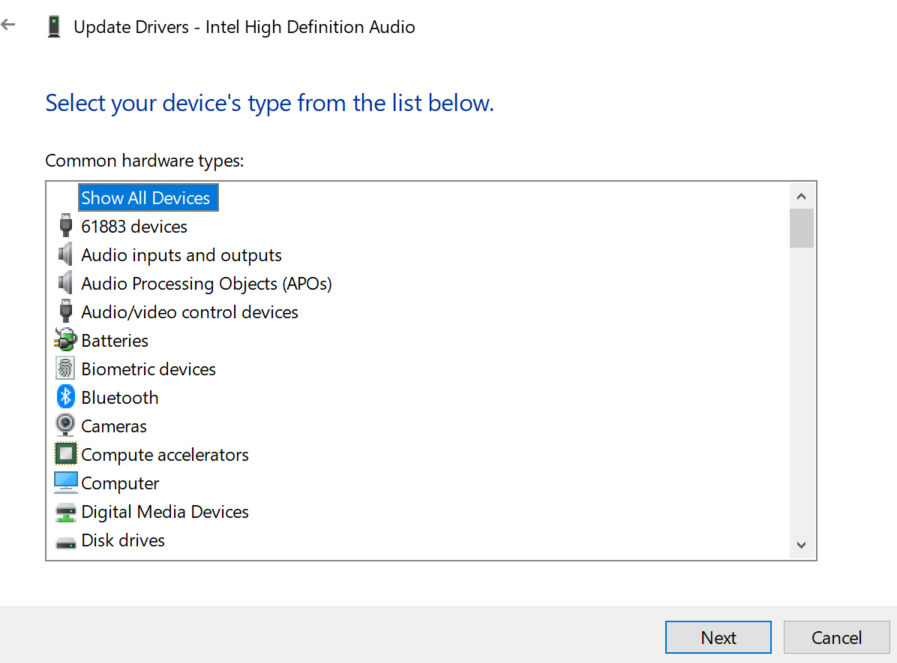Select Show All Devices in the list
This screenshot has width=897, height=663.
[148, 197]
